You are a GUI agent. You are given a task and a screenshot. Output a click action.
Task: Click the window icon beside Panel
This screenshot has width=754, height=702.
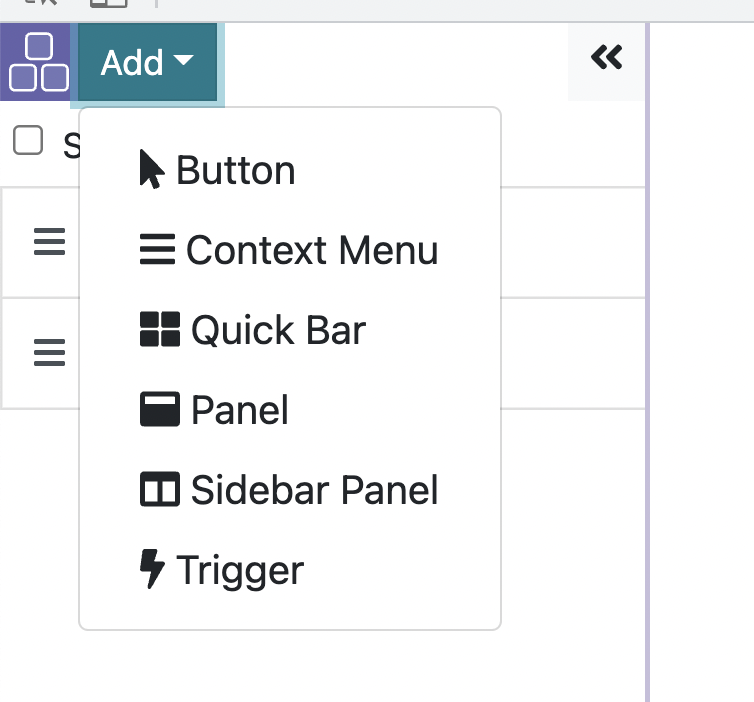[x=160, y=410]
